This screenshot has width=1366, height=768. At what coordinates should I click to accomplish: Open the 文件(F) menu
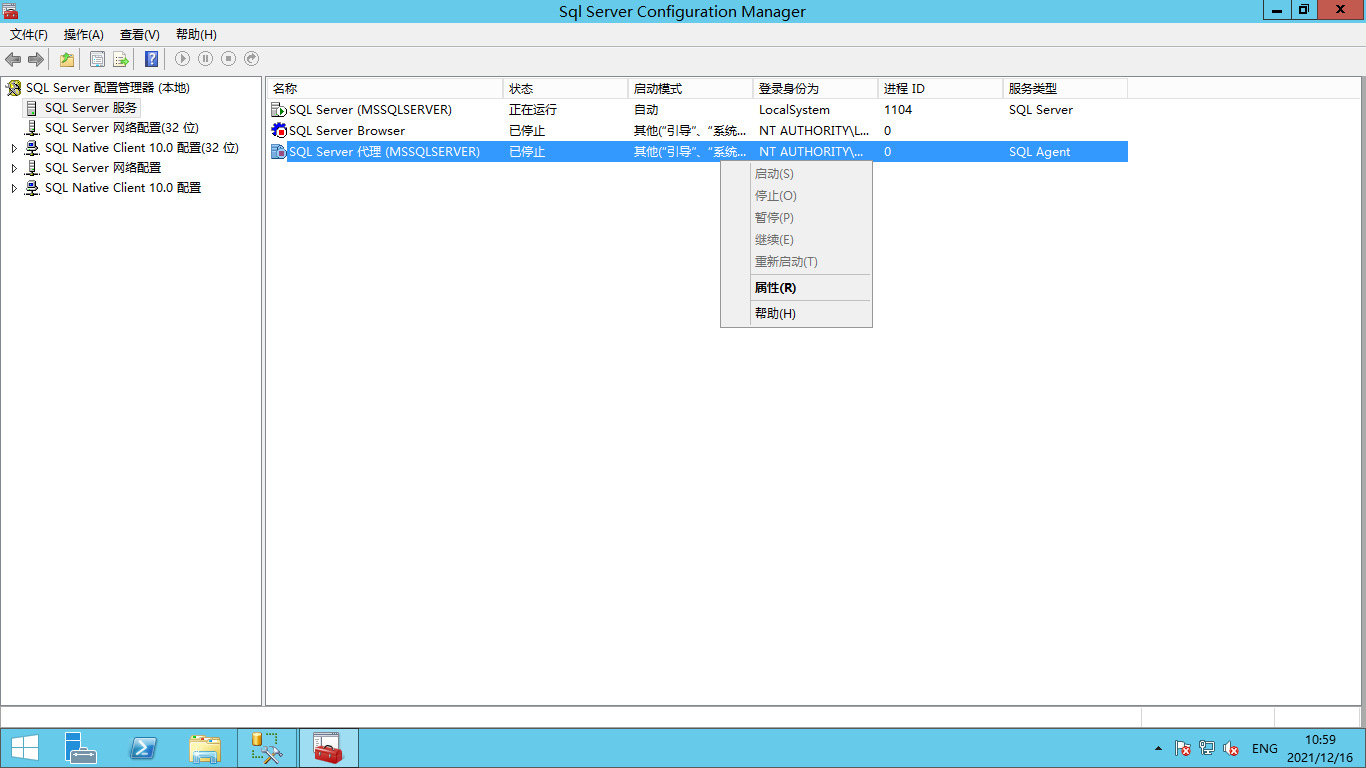pos(29,35)
